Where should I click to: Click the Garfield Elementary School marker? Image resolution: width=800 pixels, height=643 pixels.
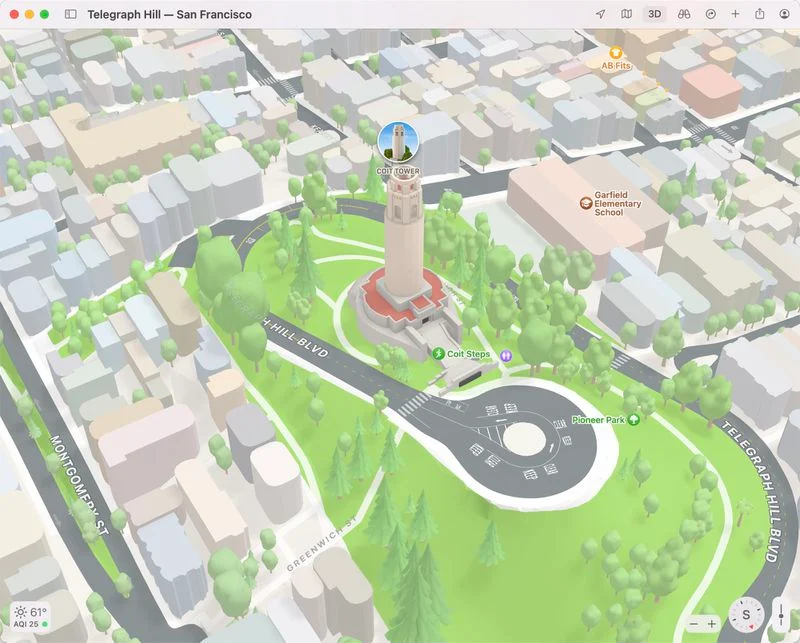click(x=586, y=204)
